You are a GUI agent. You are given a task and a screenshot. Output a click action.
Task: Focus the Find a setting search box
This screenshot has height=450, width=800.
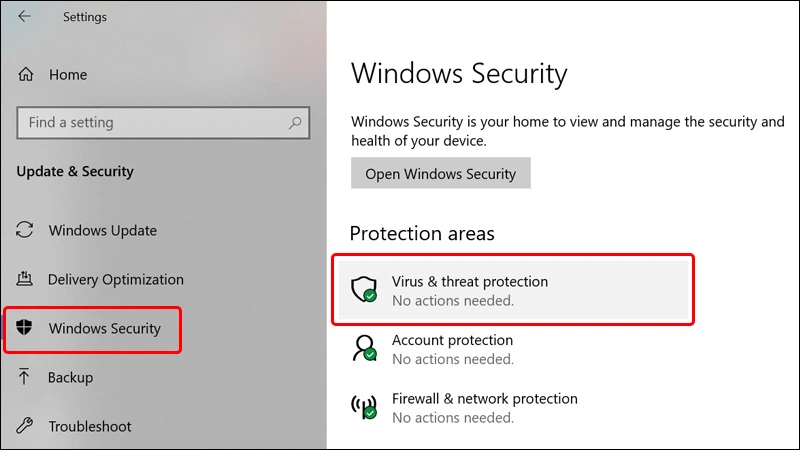click(150, 123)
